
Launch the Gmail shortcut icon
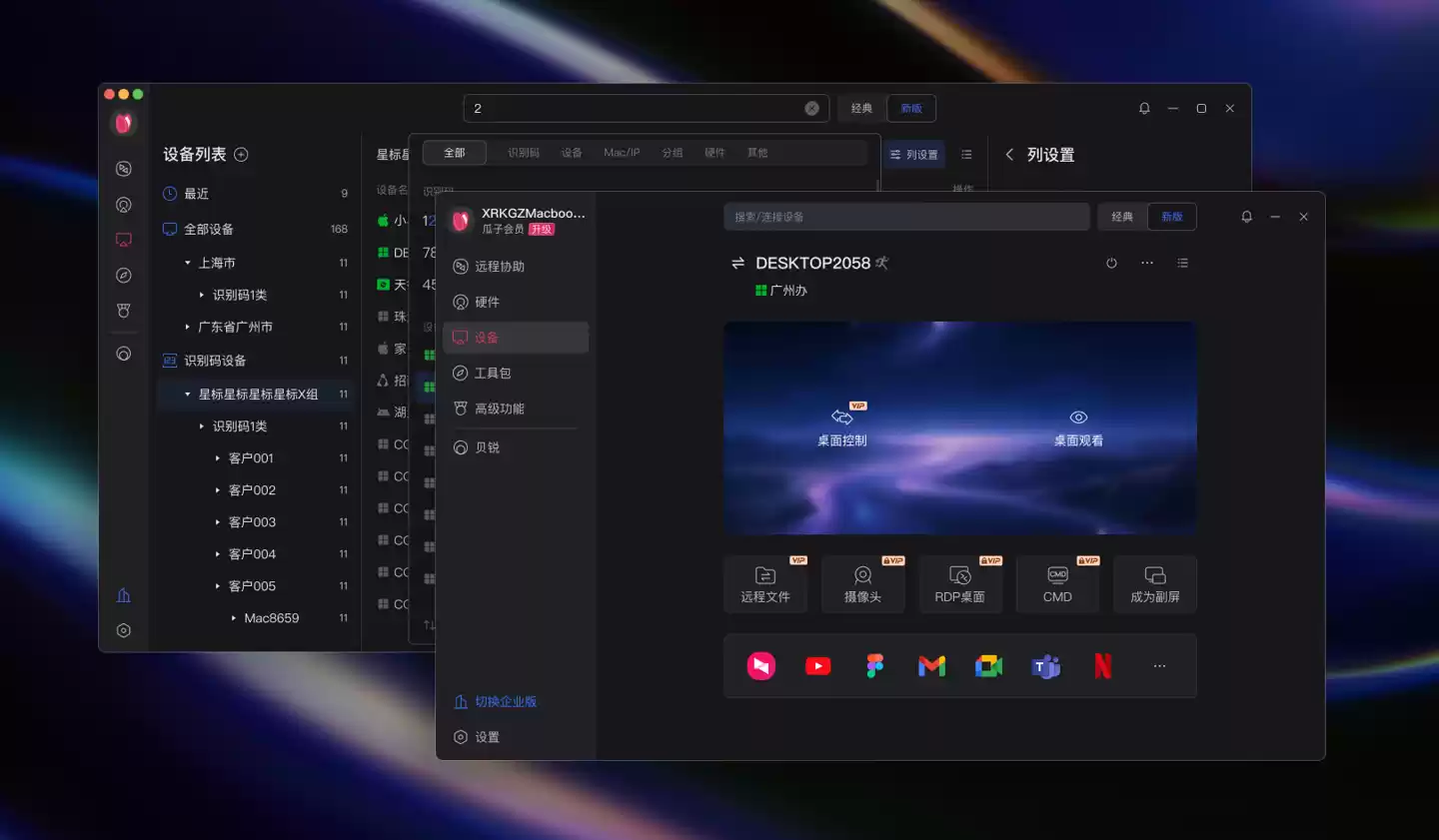point(931,666)
